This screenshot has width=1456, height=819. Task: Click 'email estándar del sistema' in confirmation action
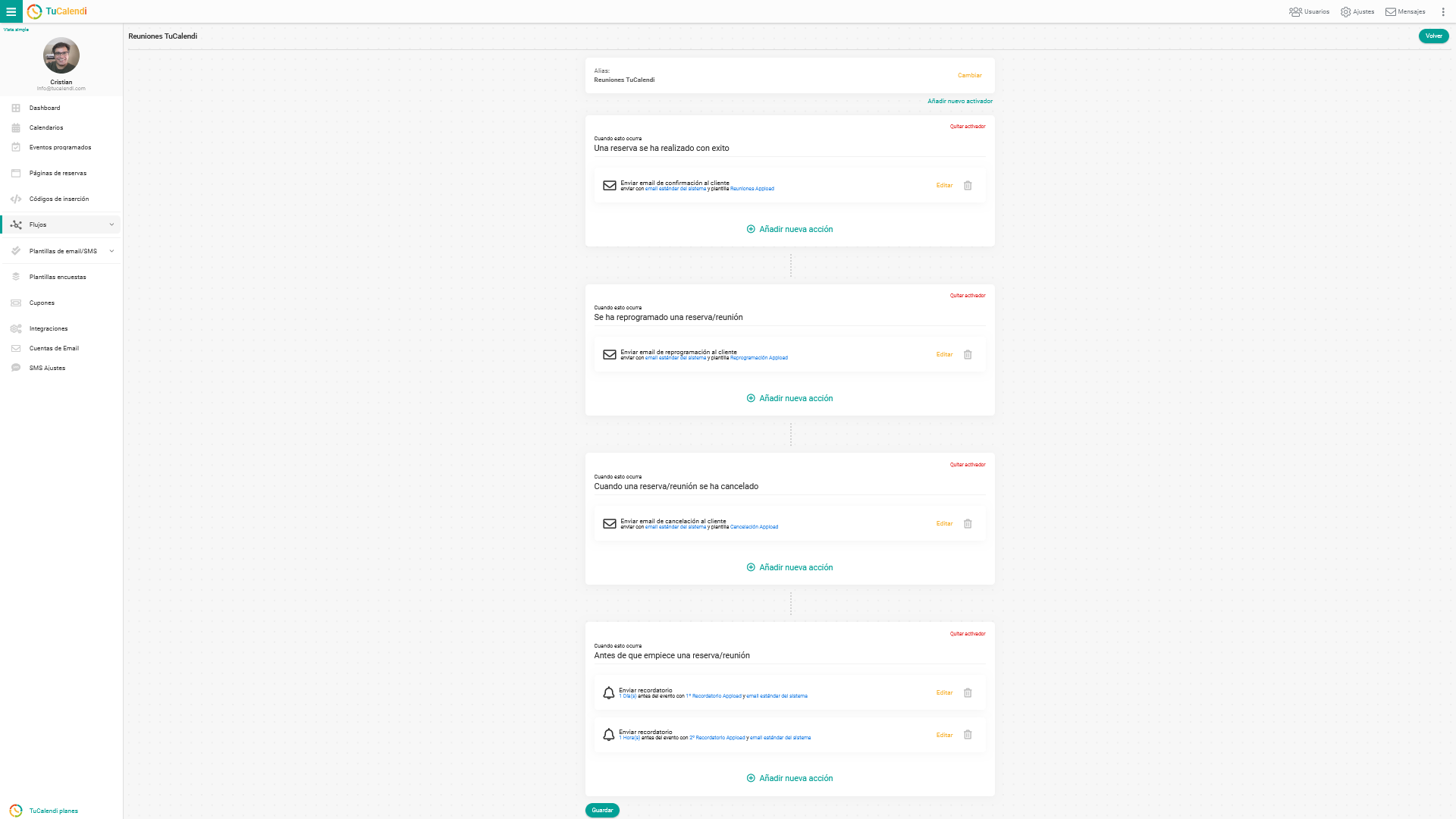coord(676,189)
